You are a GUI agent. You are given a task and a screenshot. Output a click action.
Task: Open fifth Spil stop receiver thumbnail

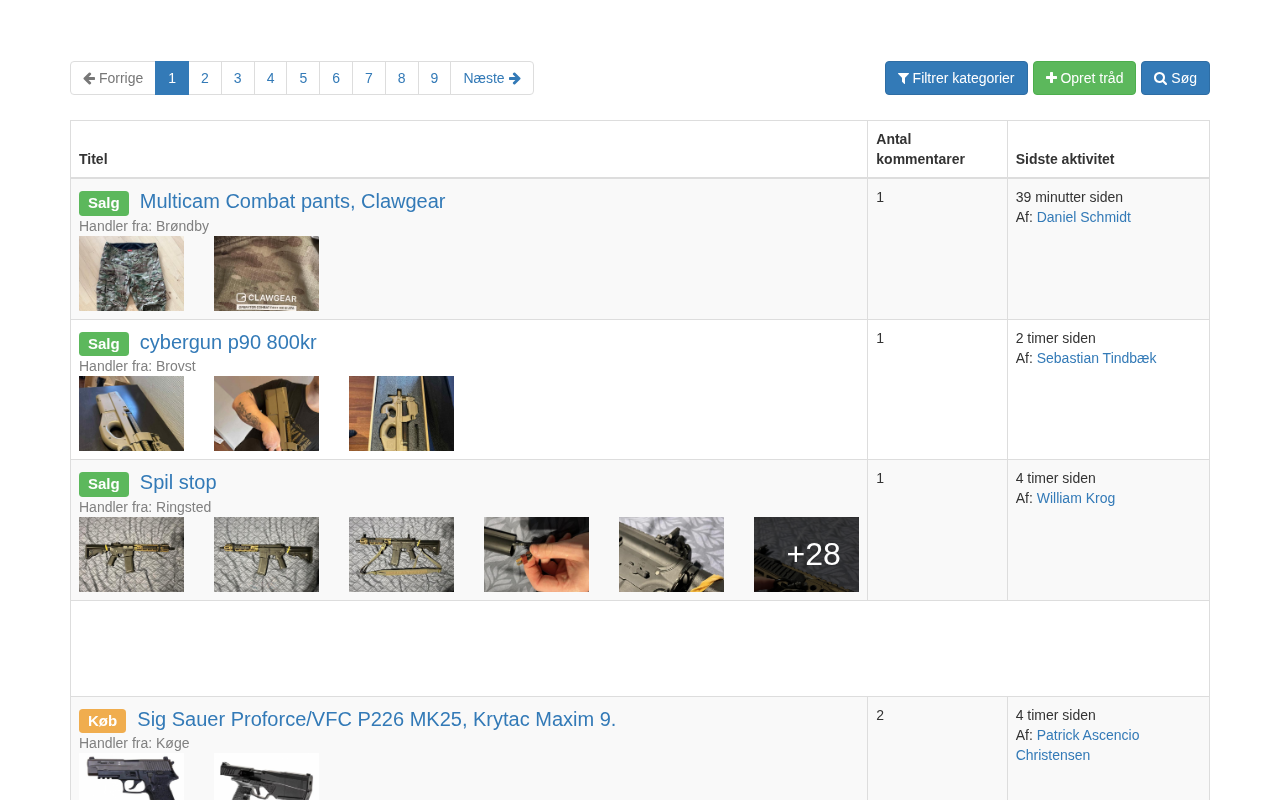coord(671,554)
